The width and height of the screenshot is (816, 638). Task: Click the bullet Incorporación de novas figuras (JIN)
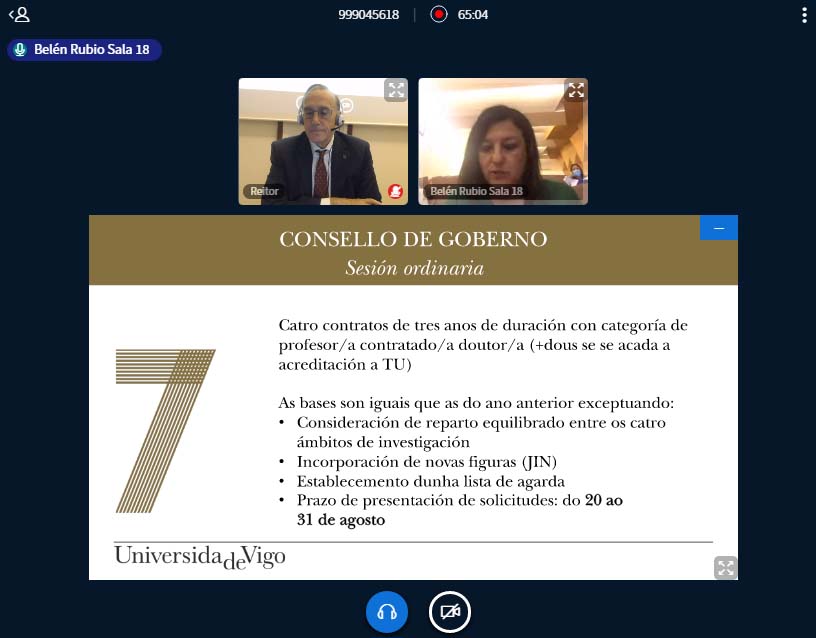pos(427,462)
